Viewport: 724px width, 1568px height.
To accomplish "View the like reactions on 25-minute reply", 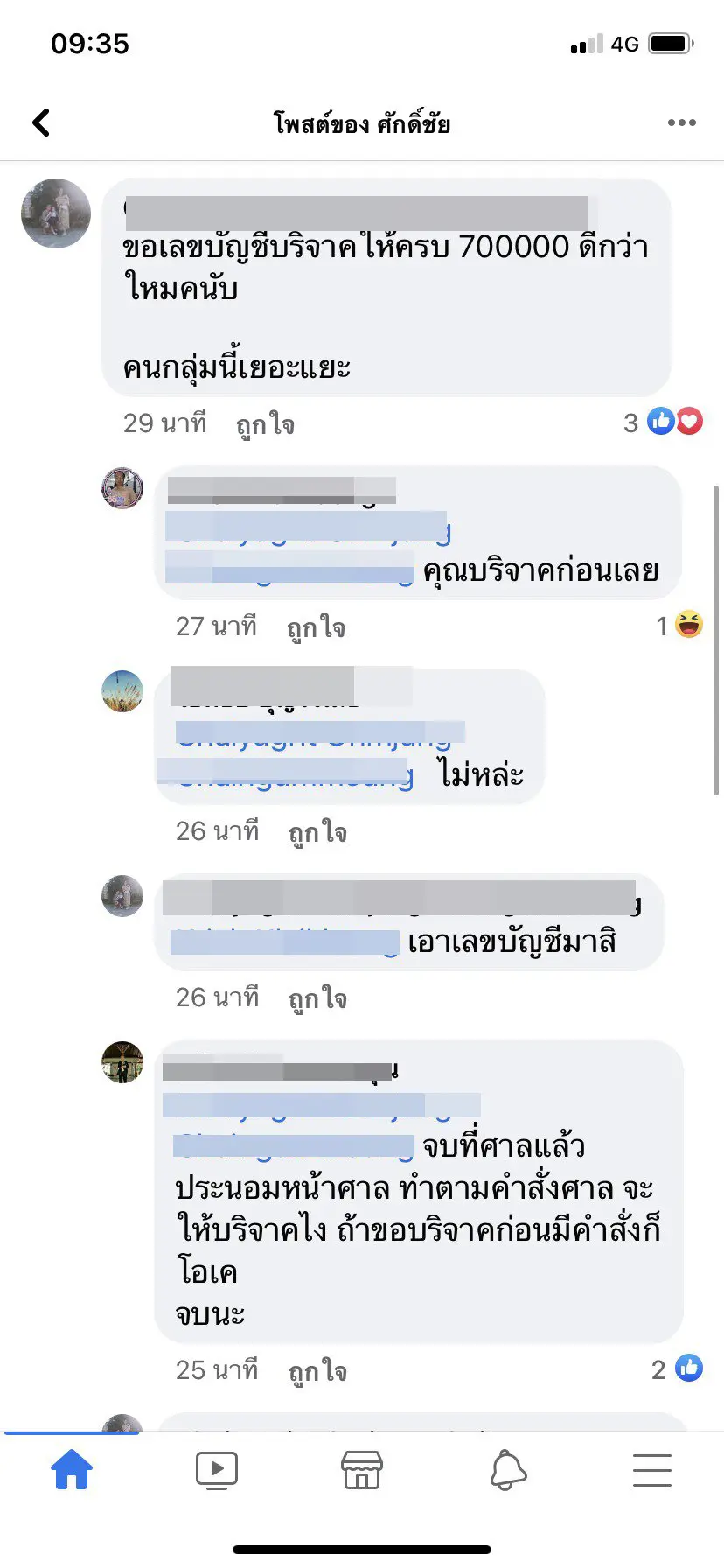I will coord(678,1368).
